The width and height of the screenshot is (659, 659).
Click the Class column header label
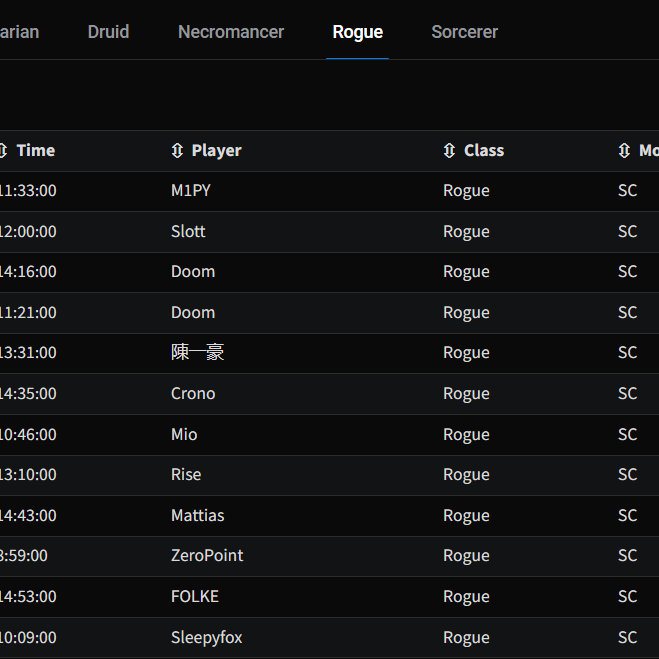click(484, 151)
